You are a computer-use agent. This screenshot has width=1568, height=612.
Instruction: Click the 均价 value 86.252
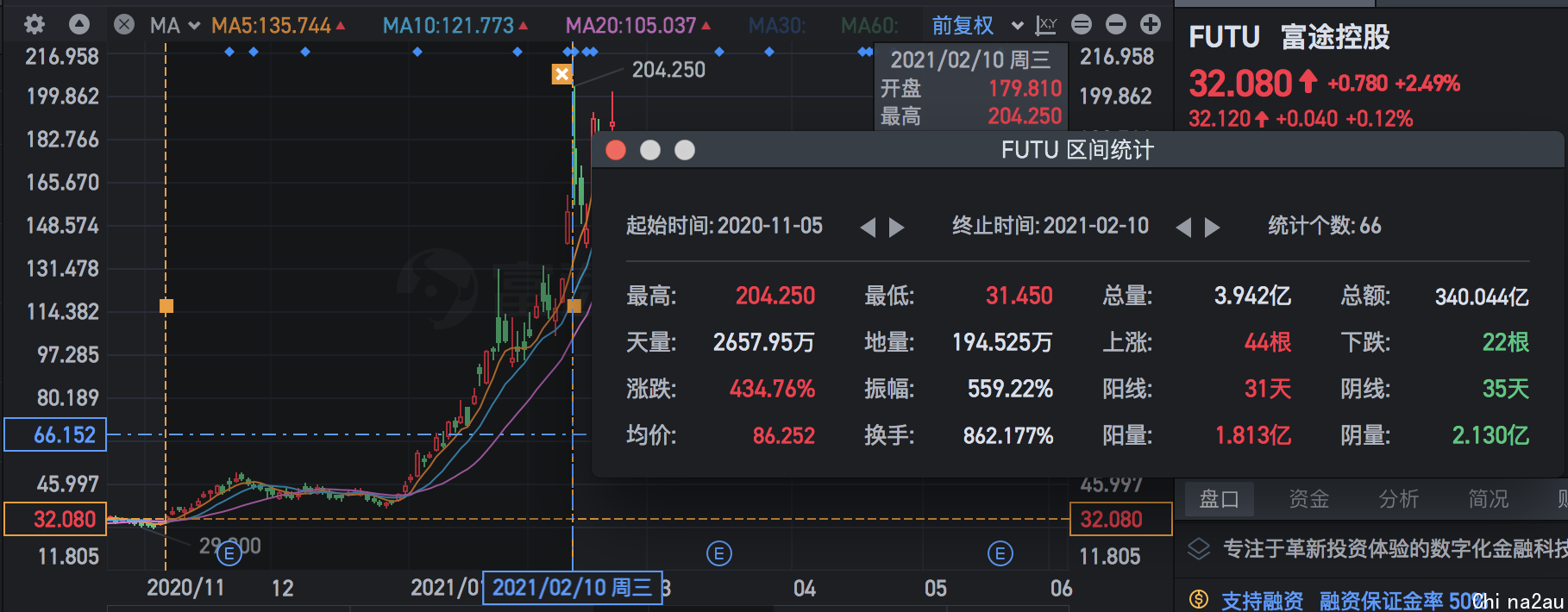tap(784, 436)
